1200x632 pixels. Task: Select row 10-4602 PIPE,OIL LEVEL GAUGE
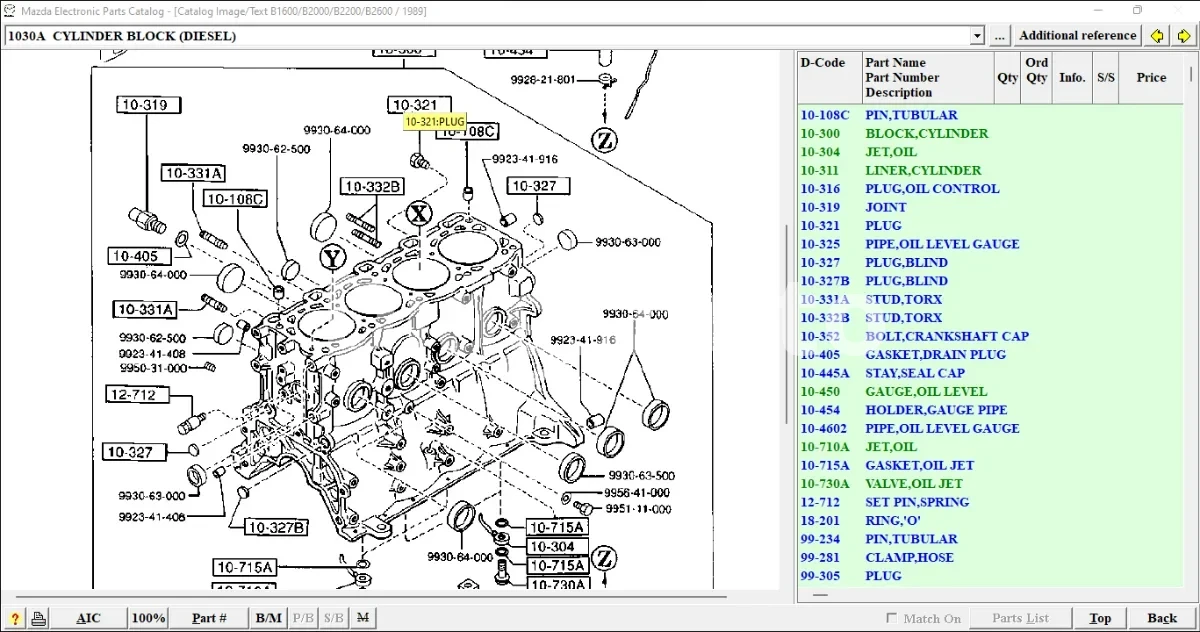[x=990, y=428]
